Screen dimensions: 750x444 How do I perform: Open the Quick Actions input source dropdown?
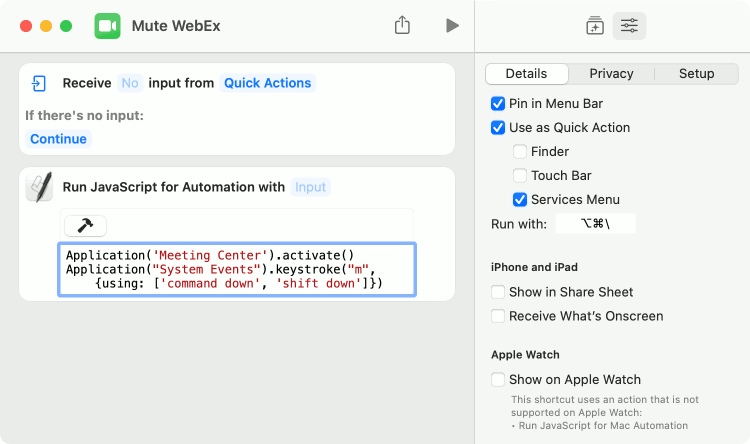click(267, 83)
